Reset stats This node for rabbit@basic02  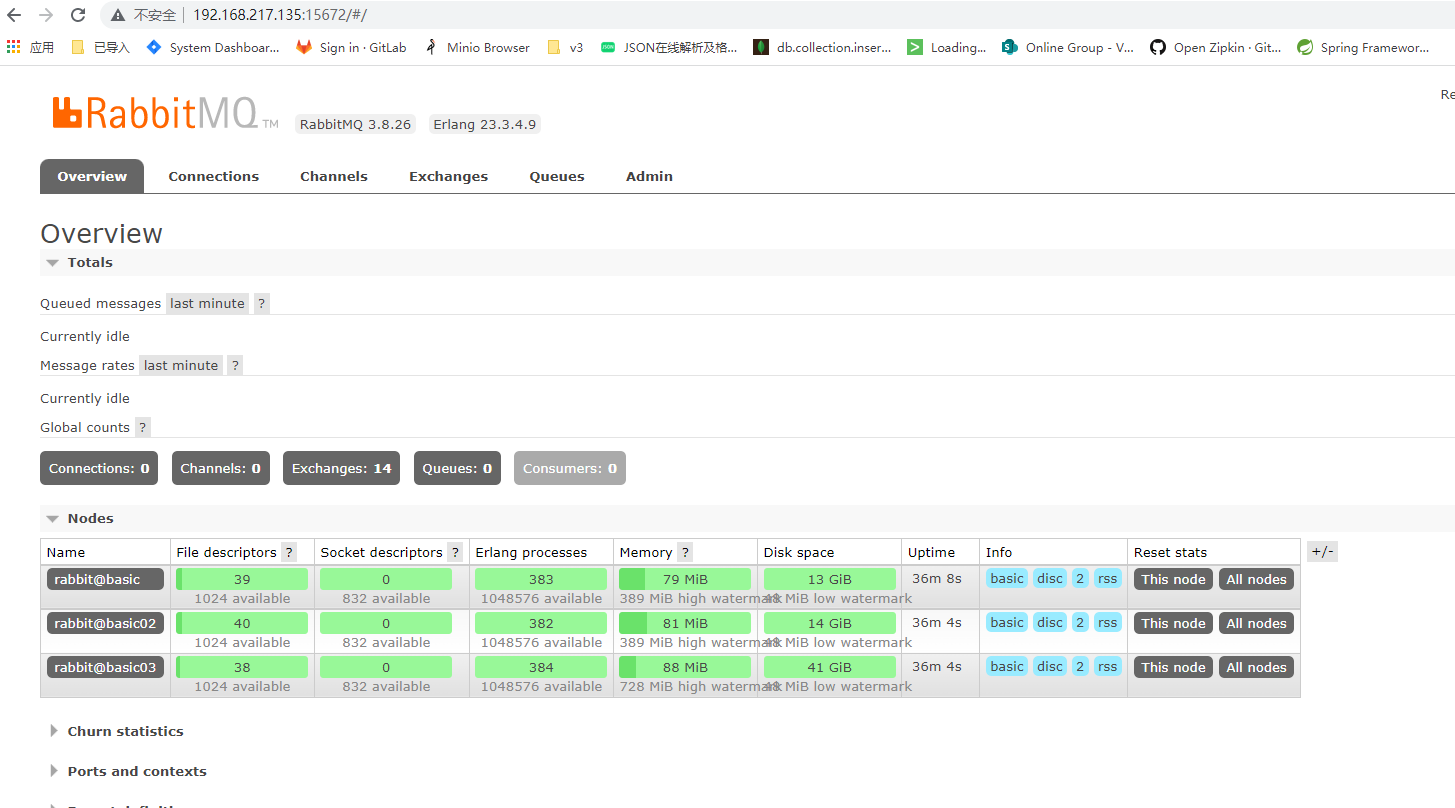[1173, 623]
